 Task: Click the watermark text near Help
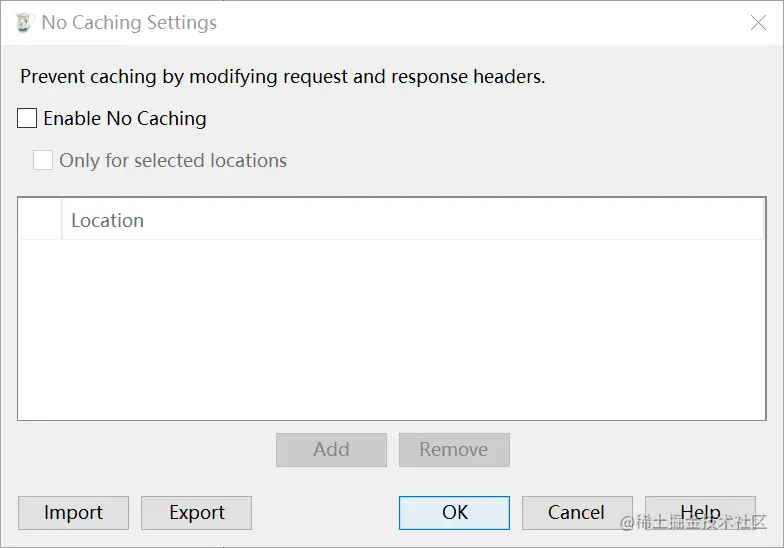tap(693, 522)
